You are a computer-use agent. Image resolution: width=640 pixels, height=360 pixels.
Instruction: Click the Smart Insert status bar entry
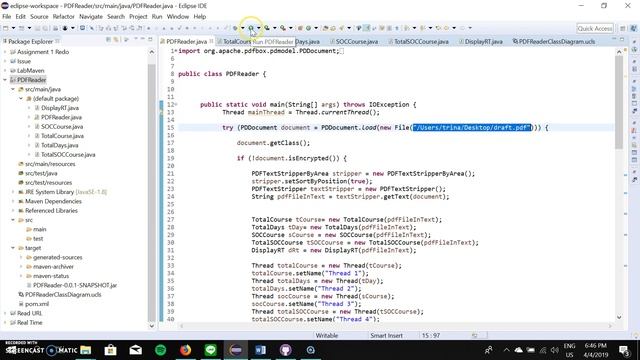[386, 336]
